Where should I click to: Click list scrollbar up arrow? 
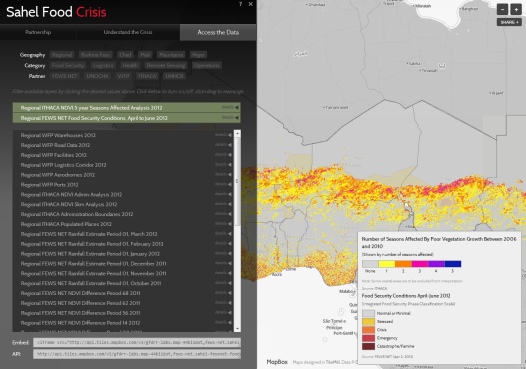pyautogui.click(x=238, y=134)
